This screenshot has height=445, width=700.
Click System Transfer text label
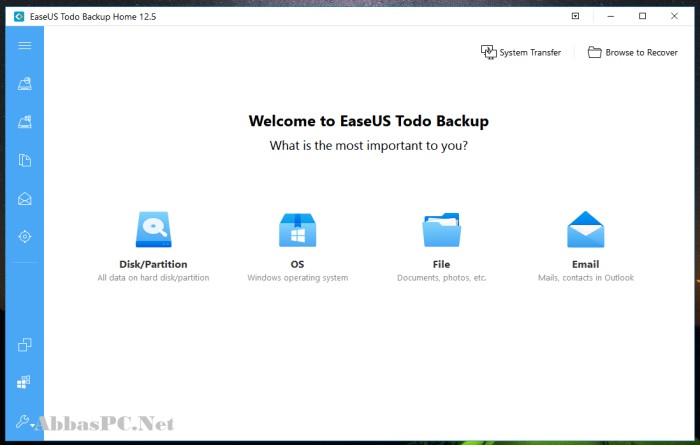pos(530,53)
